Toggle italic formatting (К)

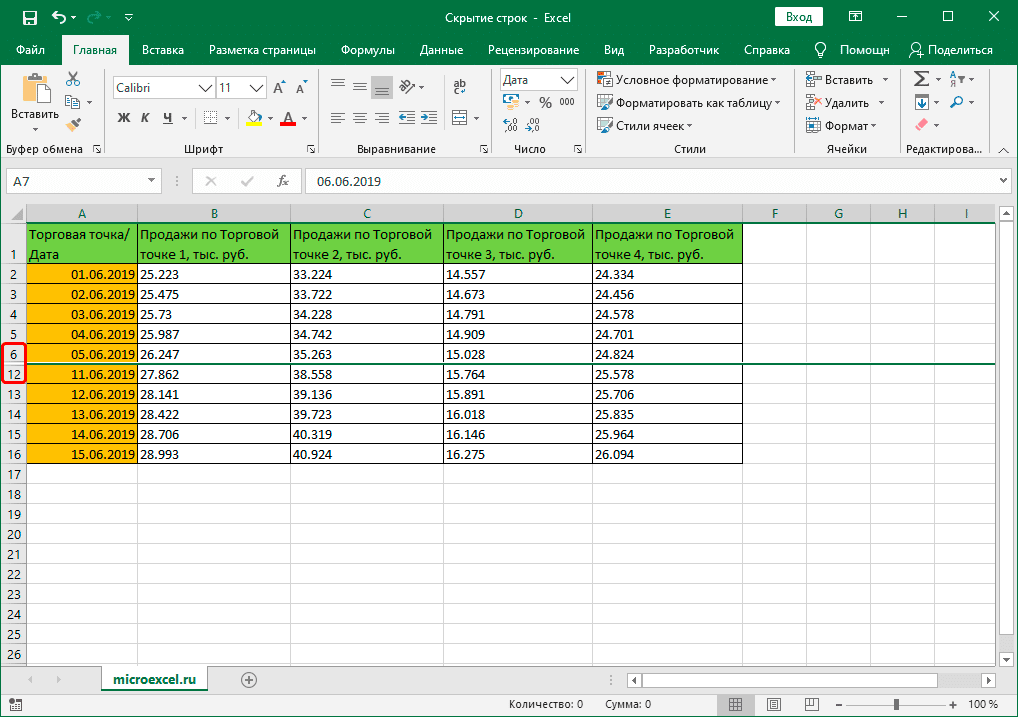[146, 118]
